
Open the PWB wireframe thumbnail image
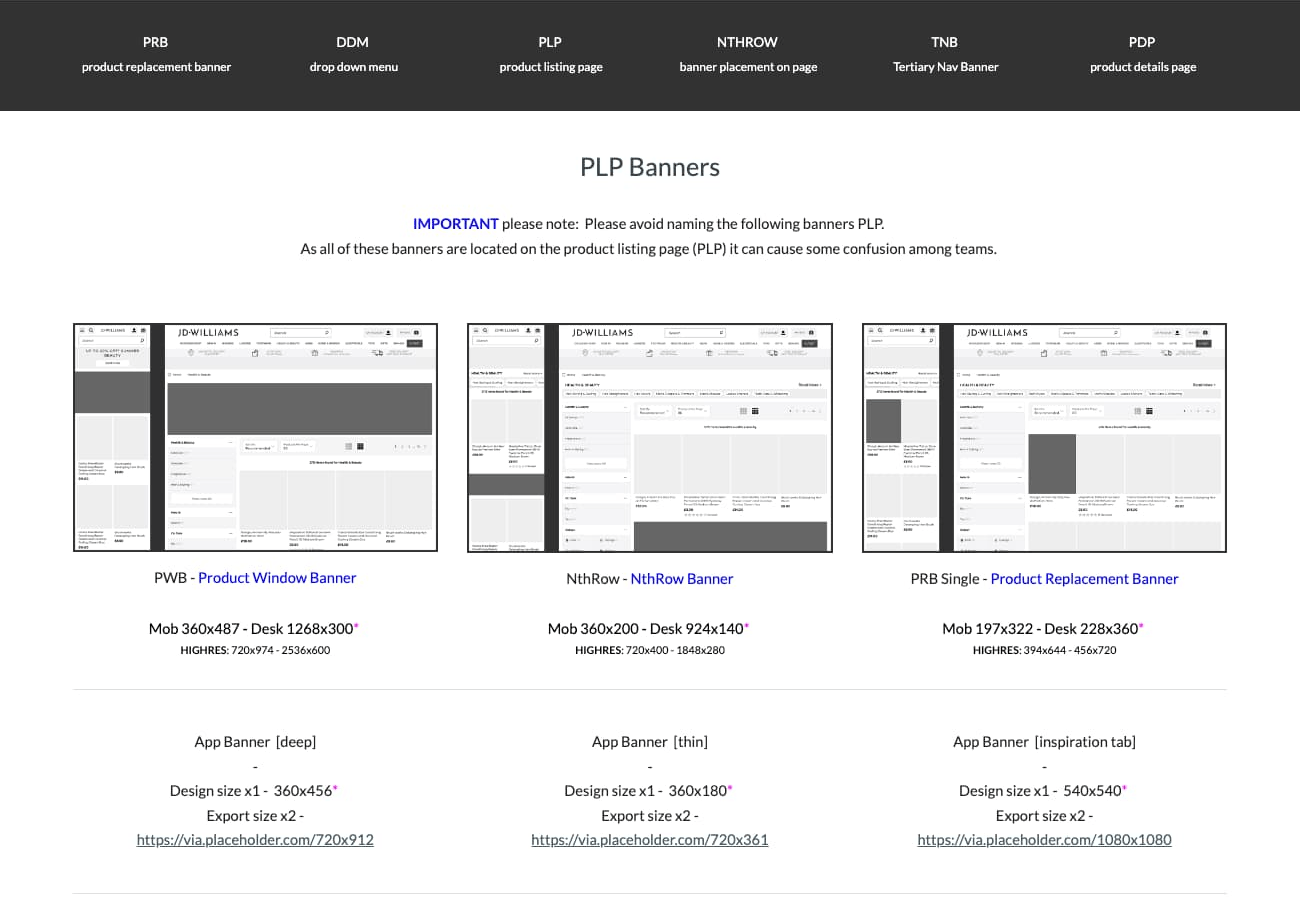255,437
